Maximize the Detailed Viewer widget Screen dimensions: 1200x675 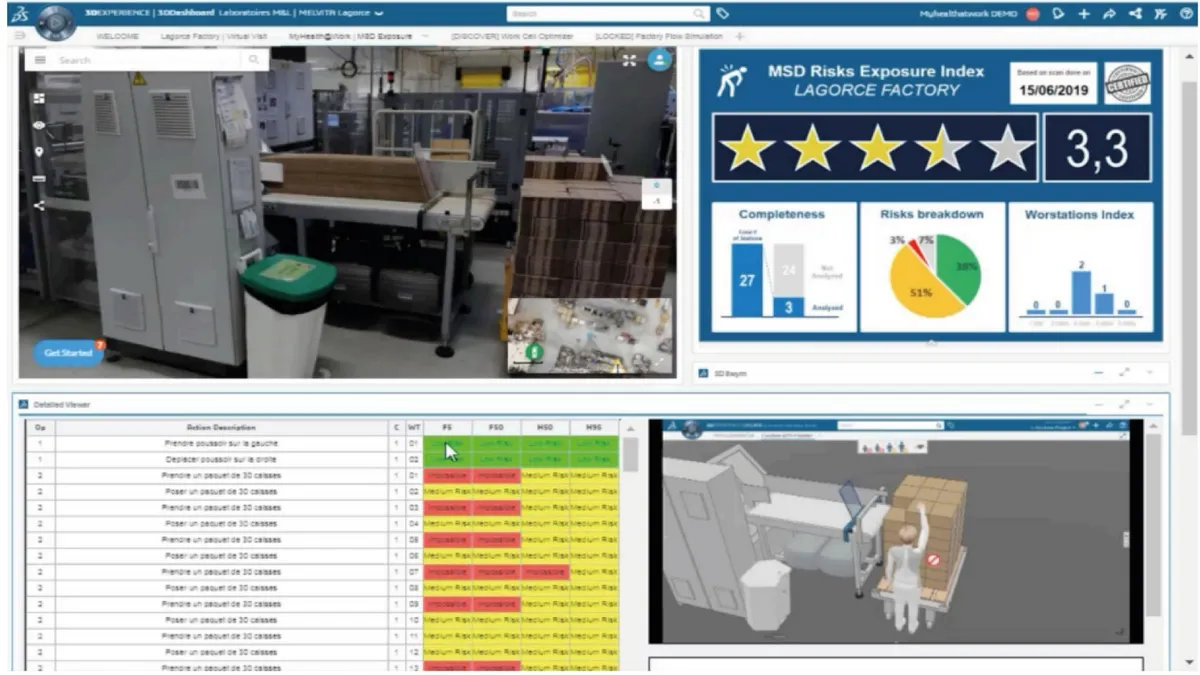tap(1125, 403)
